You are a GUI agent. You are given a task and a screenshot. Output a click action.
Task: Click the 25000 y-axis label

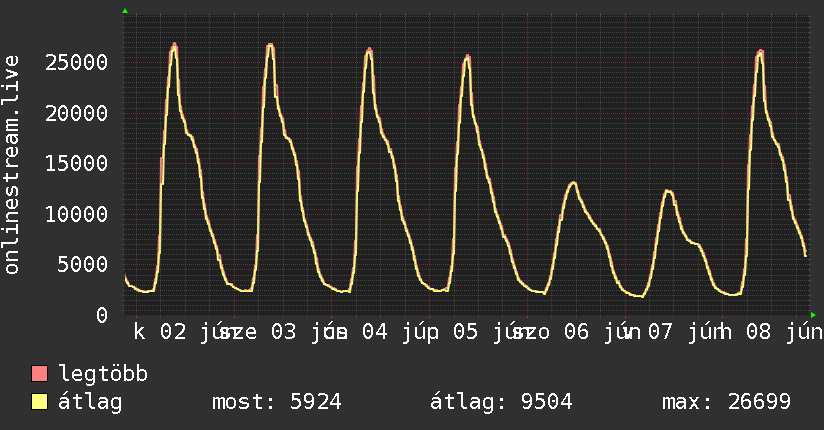[77, 63]
